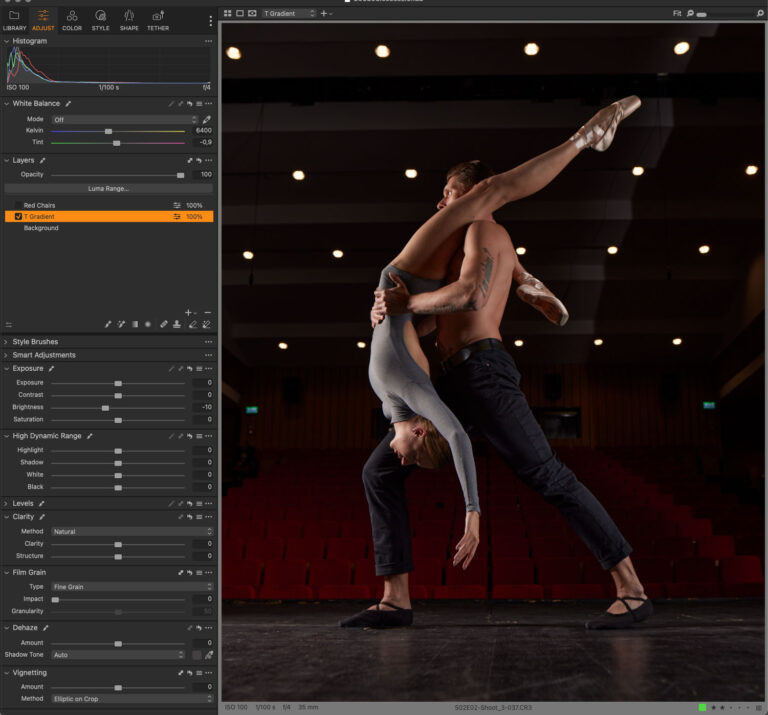This screenshot has width=768, height=715.
Task: Disable the T Gradient layer checkbox
Action: [x=18, y=216]
